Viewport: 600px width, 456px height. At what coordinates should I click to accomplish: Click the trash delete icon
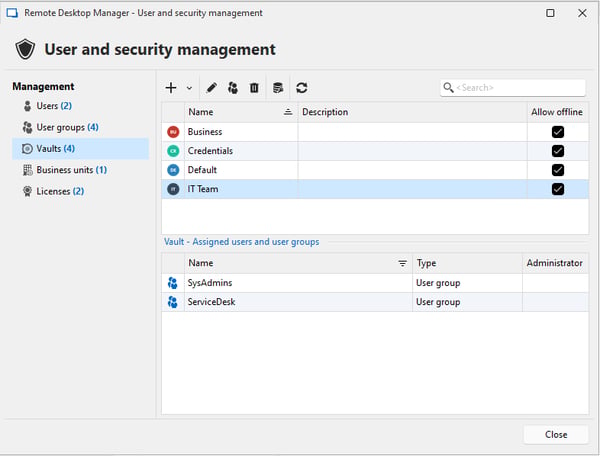coord(254,88)
